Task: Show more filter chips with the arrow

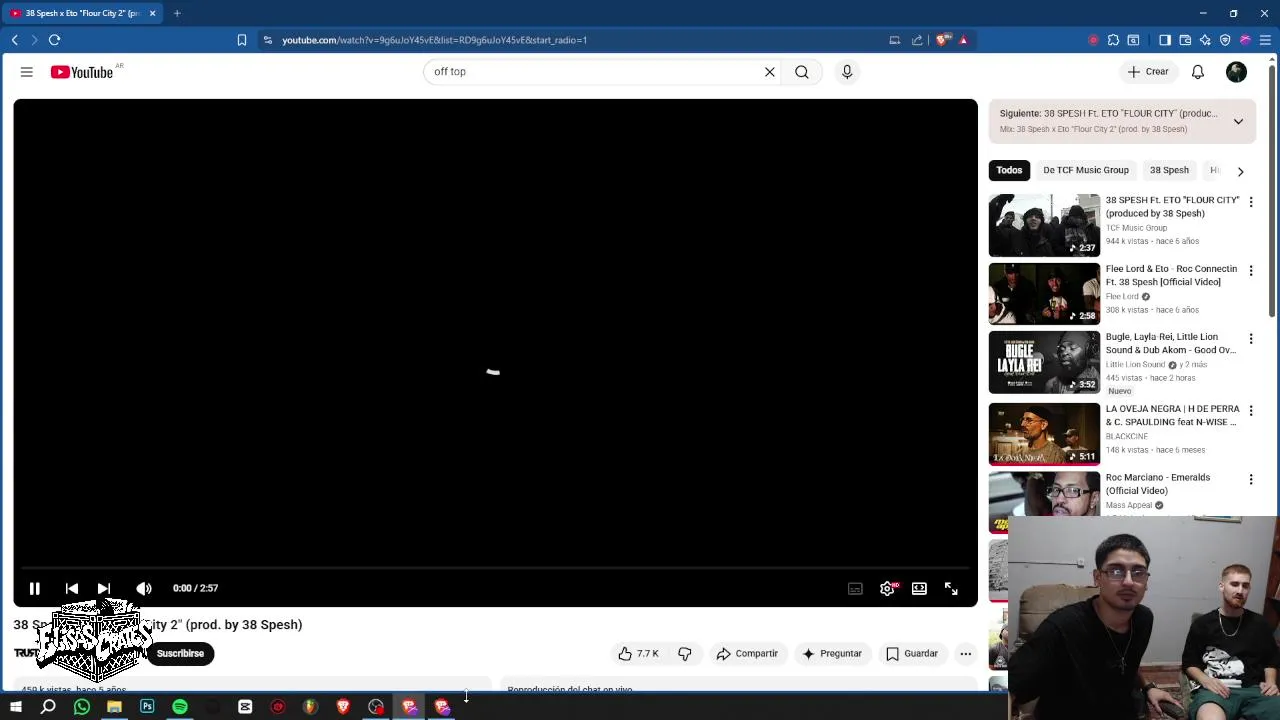Action: pyautogui.click(x=1240, y=171)
